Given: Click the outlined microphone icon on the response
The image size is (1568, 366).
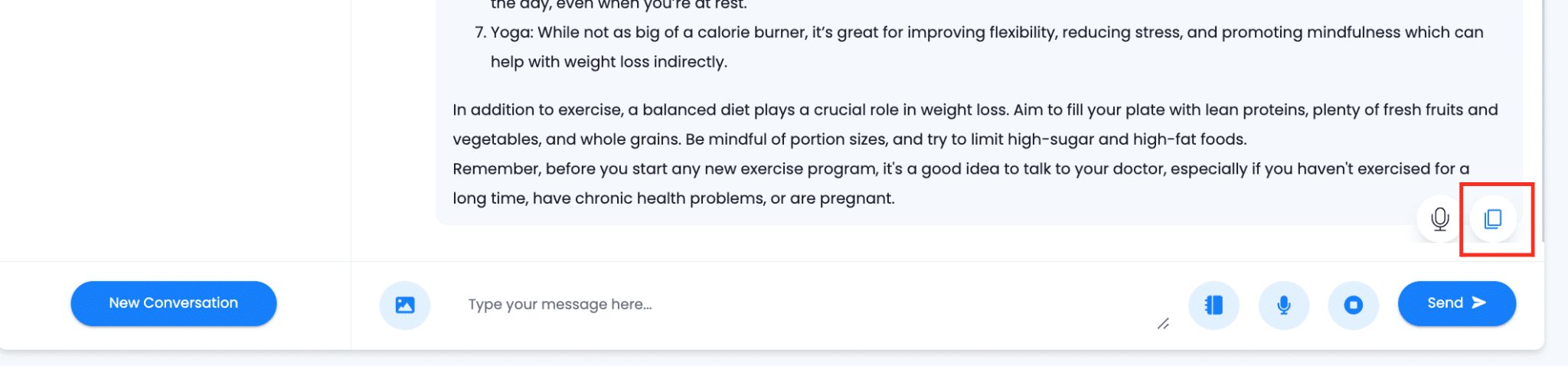Looking at the screenshot, I should tap(1439, 219).
